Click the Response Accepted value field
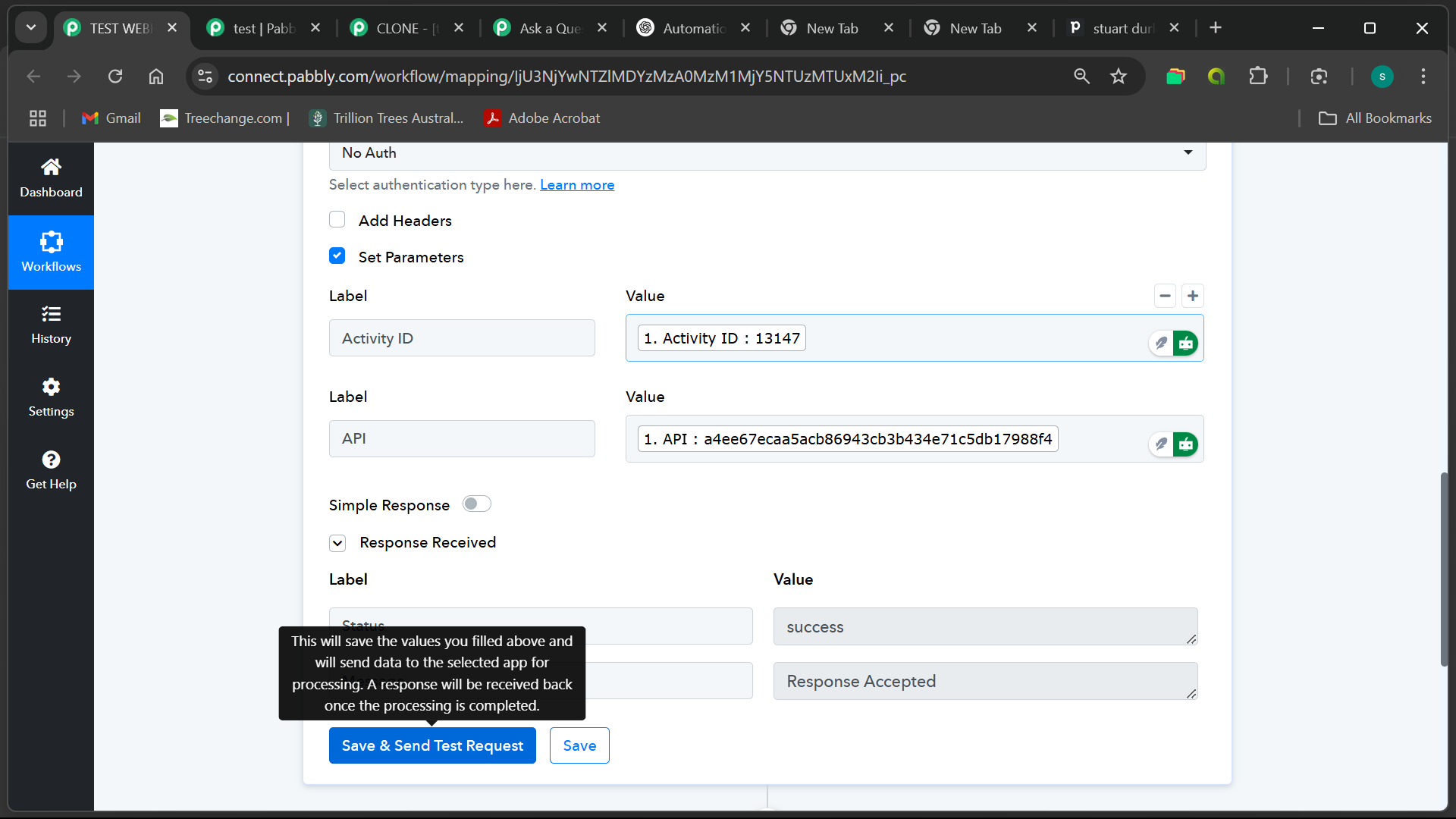 point(985,681)
